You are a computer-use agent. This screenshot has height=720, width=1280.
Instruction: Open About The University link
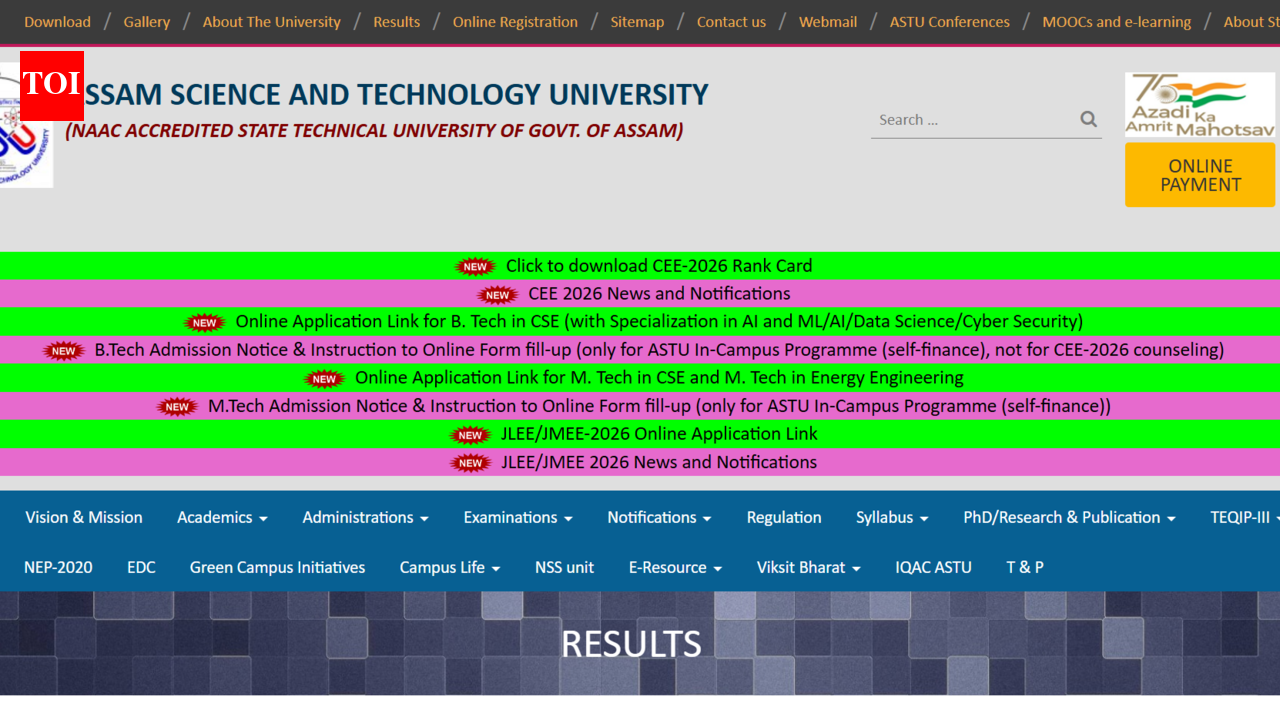272,22
